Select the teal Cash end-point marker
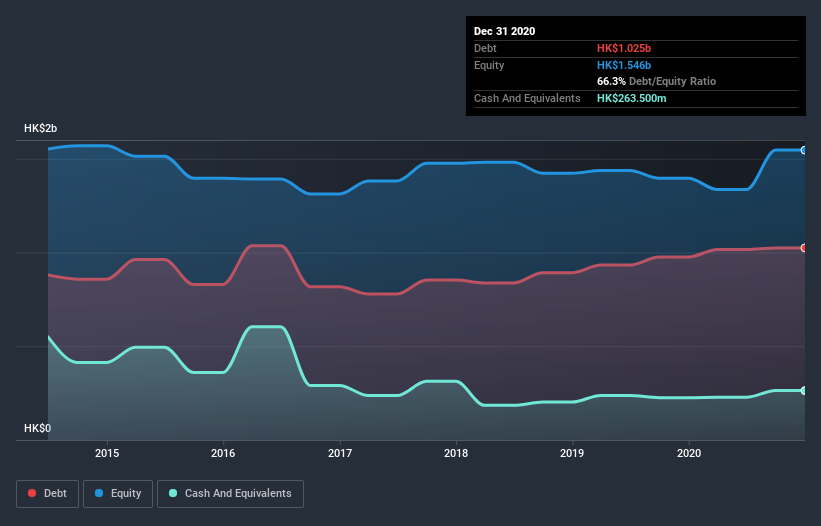 (804, 390)
